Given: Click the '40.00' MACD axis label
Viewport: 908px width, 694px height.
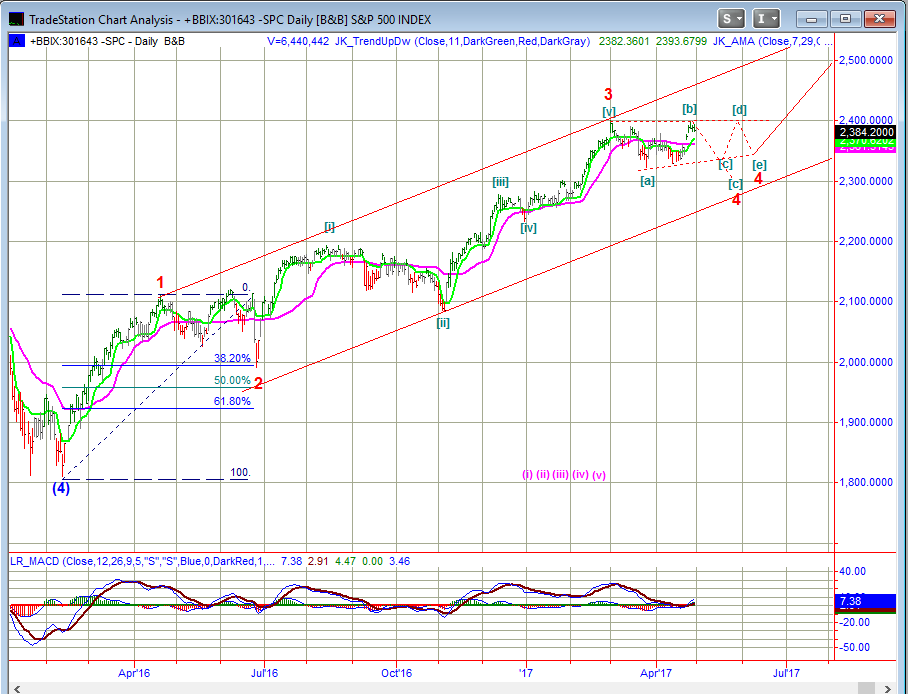Looking at the screenshot, I should point(852,572).
